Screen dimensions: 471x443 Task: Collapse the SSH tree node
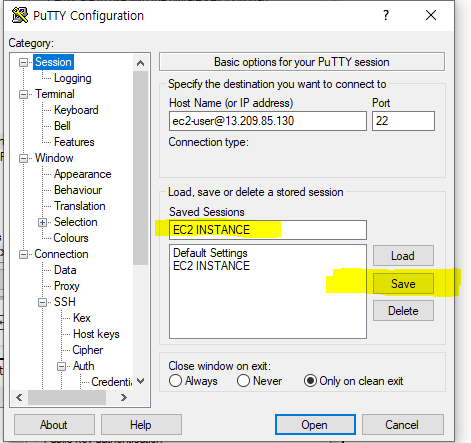(x=42, y=302)
